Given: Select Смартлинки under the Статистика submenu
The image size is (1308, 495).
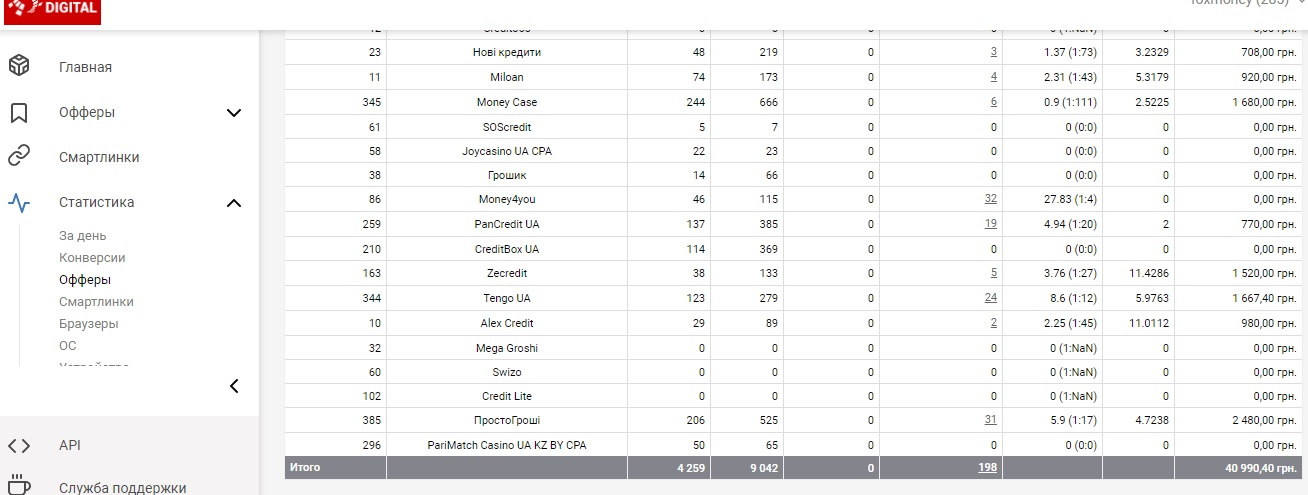Looking at the screenshot, I should pos(96,302).
